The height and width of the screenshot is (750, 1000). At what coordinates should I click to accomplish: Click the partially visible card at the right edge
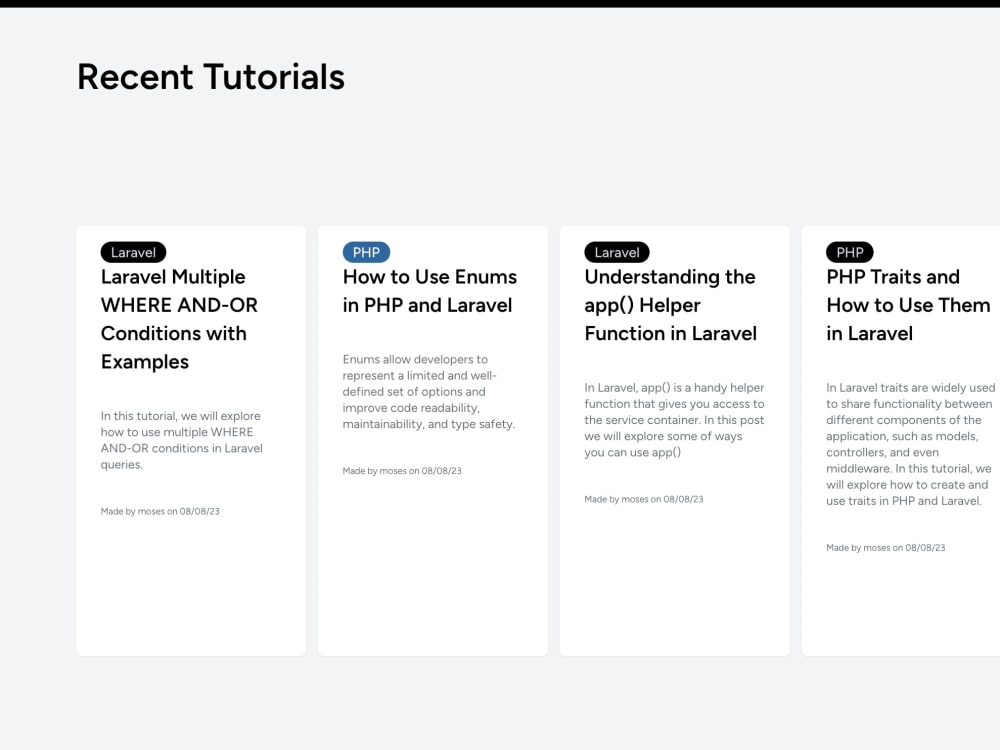coord(920,440)
